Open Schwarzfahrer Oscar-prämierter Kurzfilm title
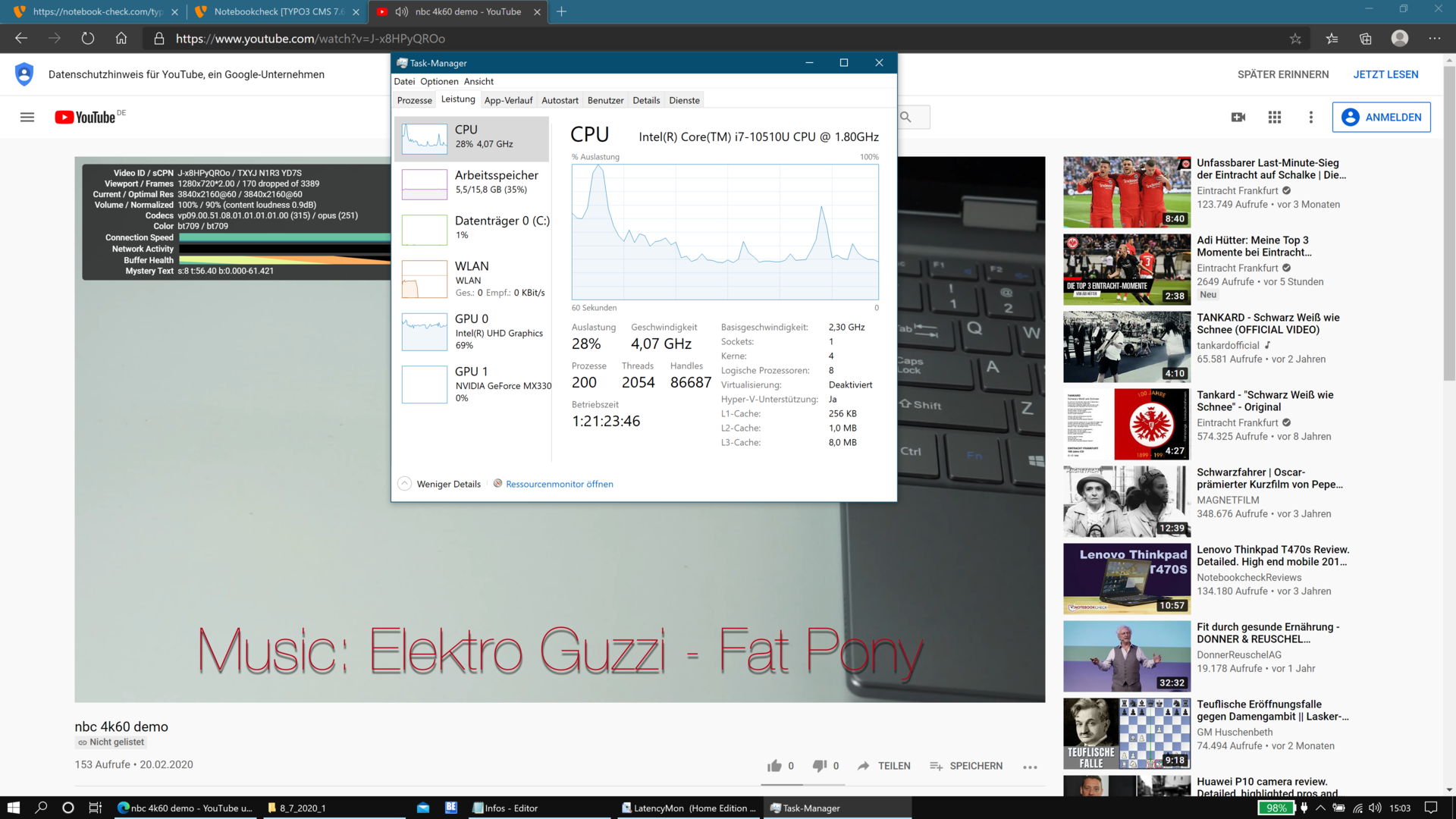1456x819 pixels. pos(1269,479)
